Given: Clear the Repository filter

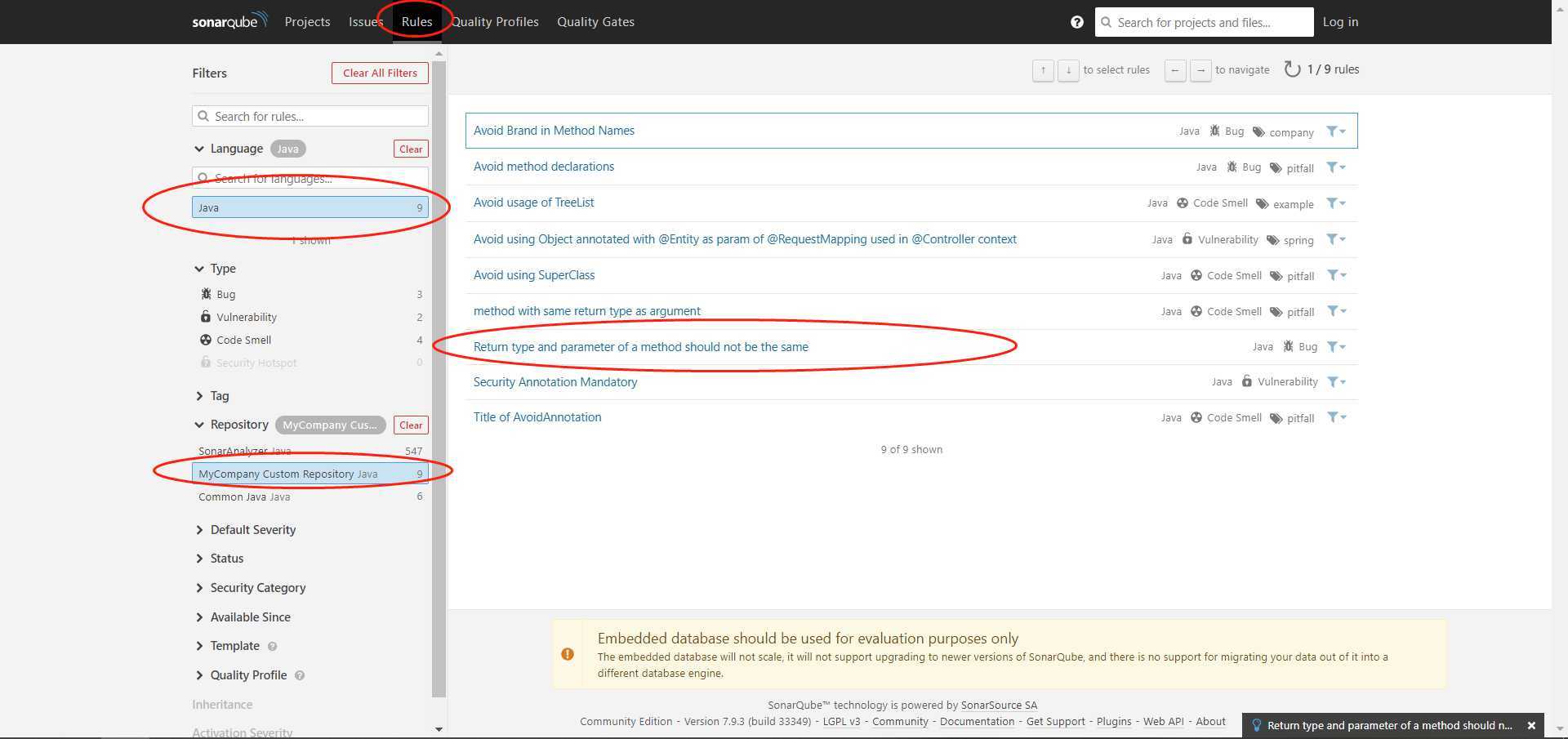Looking at the screenshot, I should tap(411, 425).
